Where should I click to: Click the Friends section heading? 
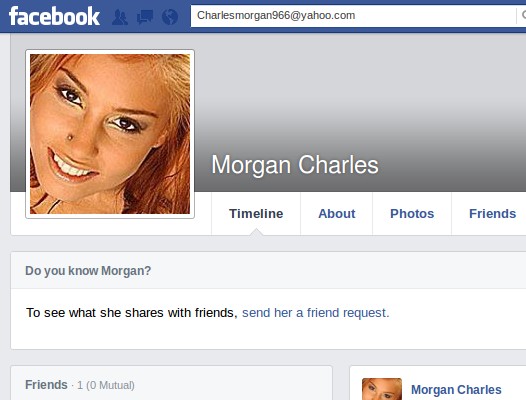coord(46,385)
